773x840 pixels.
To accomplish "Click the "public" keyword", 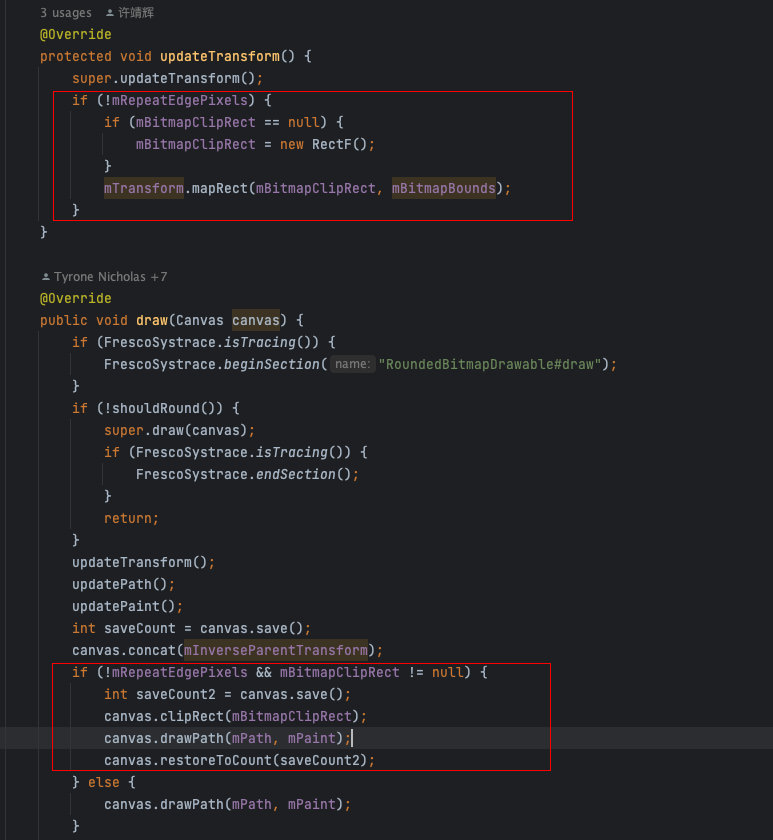I will click(64, 321).
